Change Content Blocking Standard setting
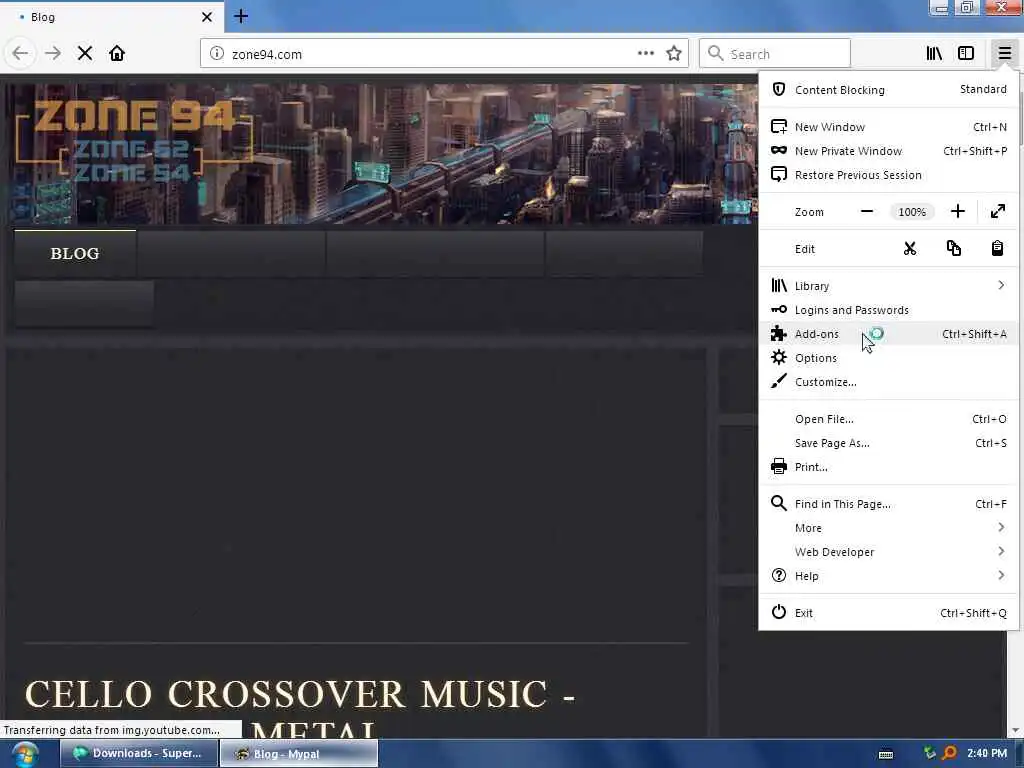Screen dimensions: 1024x768 click(983, 89)
